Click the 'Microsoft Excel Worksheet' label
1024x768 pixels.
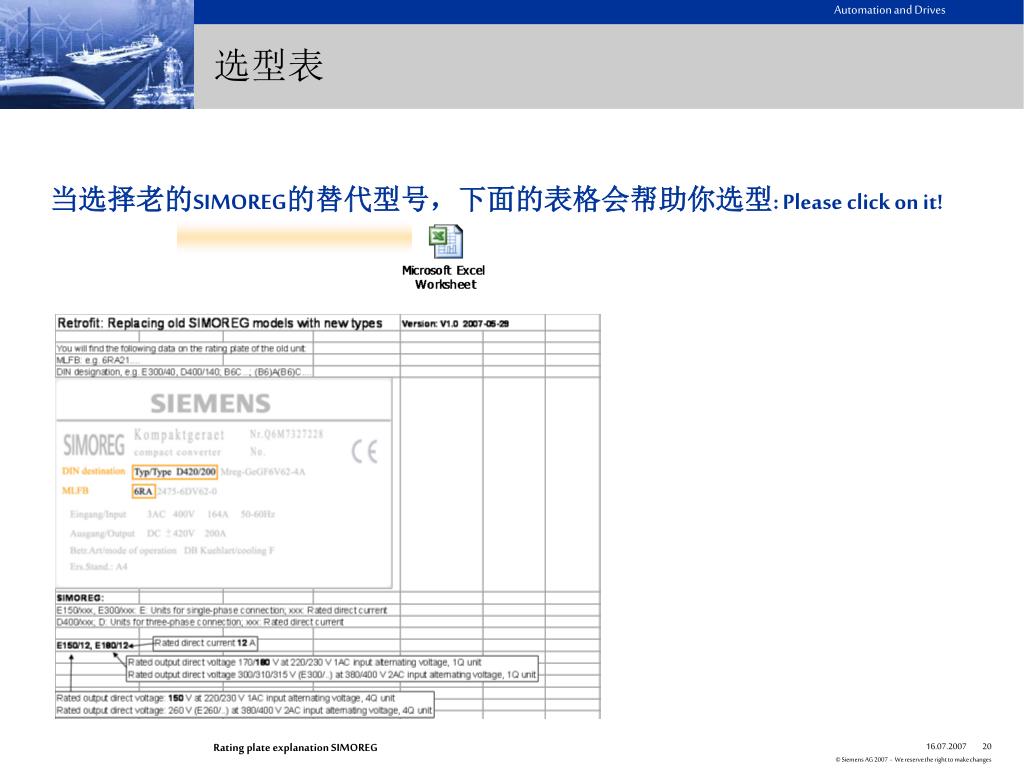click(444, 277)
